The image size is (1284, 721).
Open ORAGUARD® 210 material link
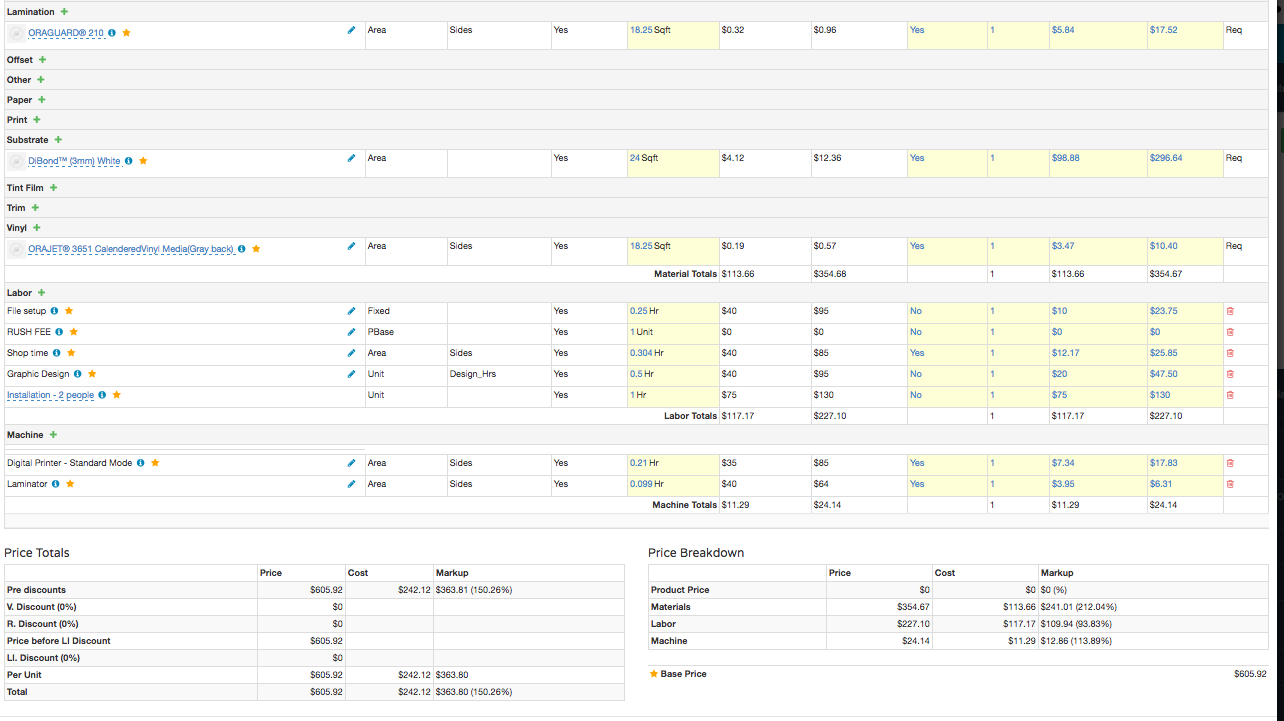pyautogui.click(x=66, y=33)
